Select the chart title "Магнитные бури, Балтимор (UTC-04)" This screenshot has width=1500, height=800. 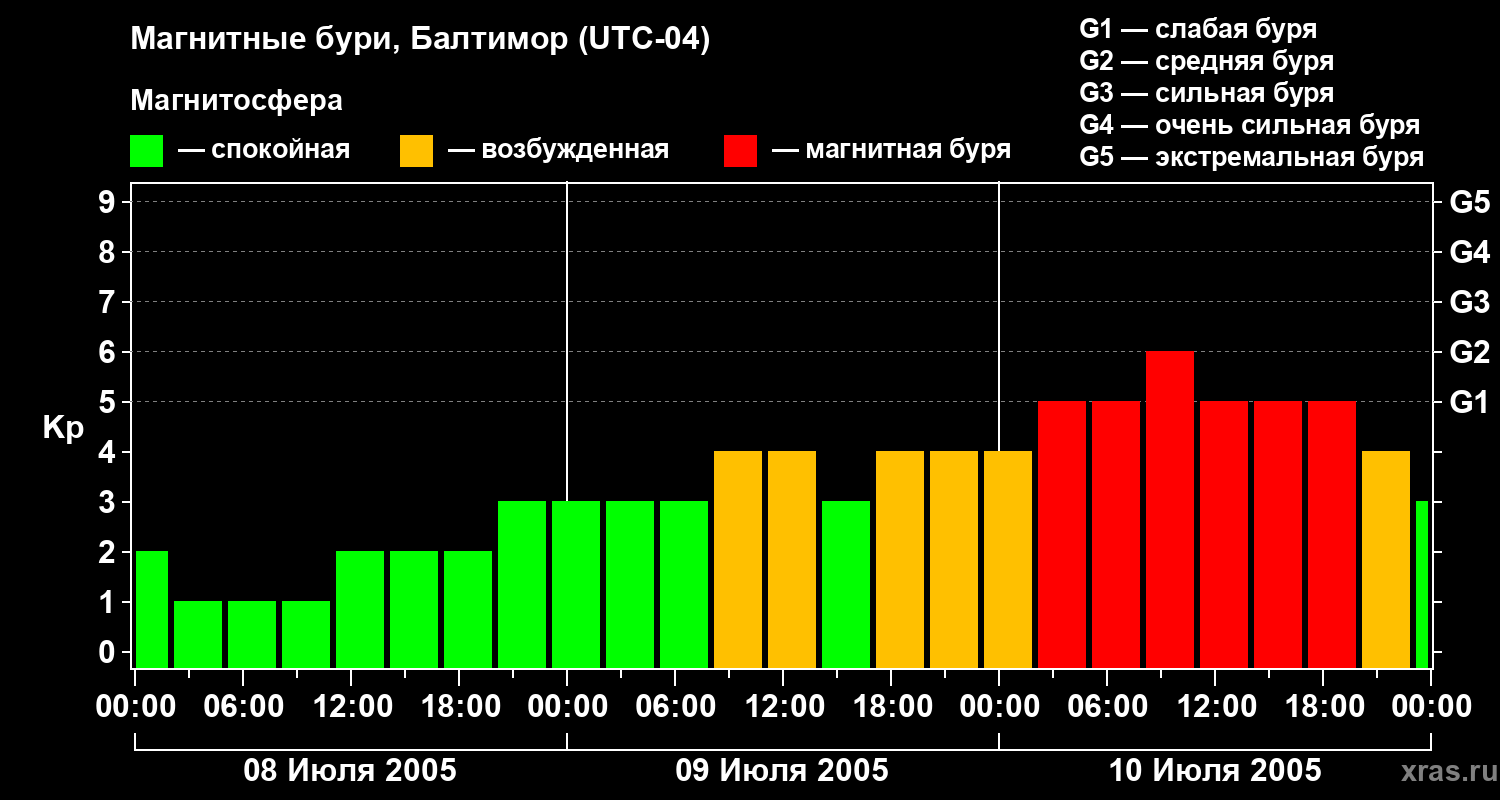point(420,41)
